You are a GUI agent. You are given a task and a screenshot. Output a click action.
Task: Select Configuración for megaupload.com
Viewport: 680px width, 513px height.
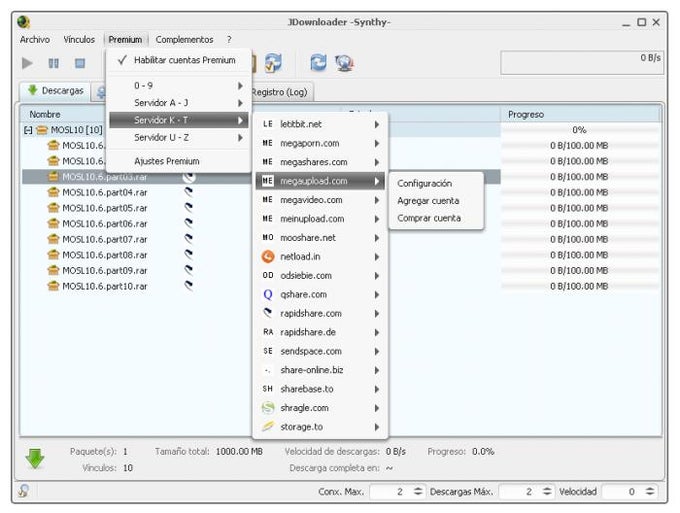(425, 183)
